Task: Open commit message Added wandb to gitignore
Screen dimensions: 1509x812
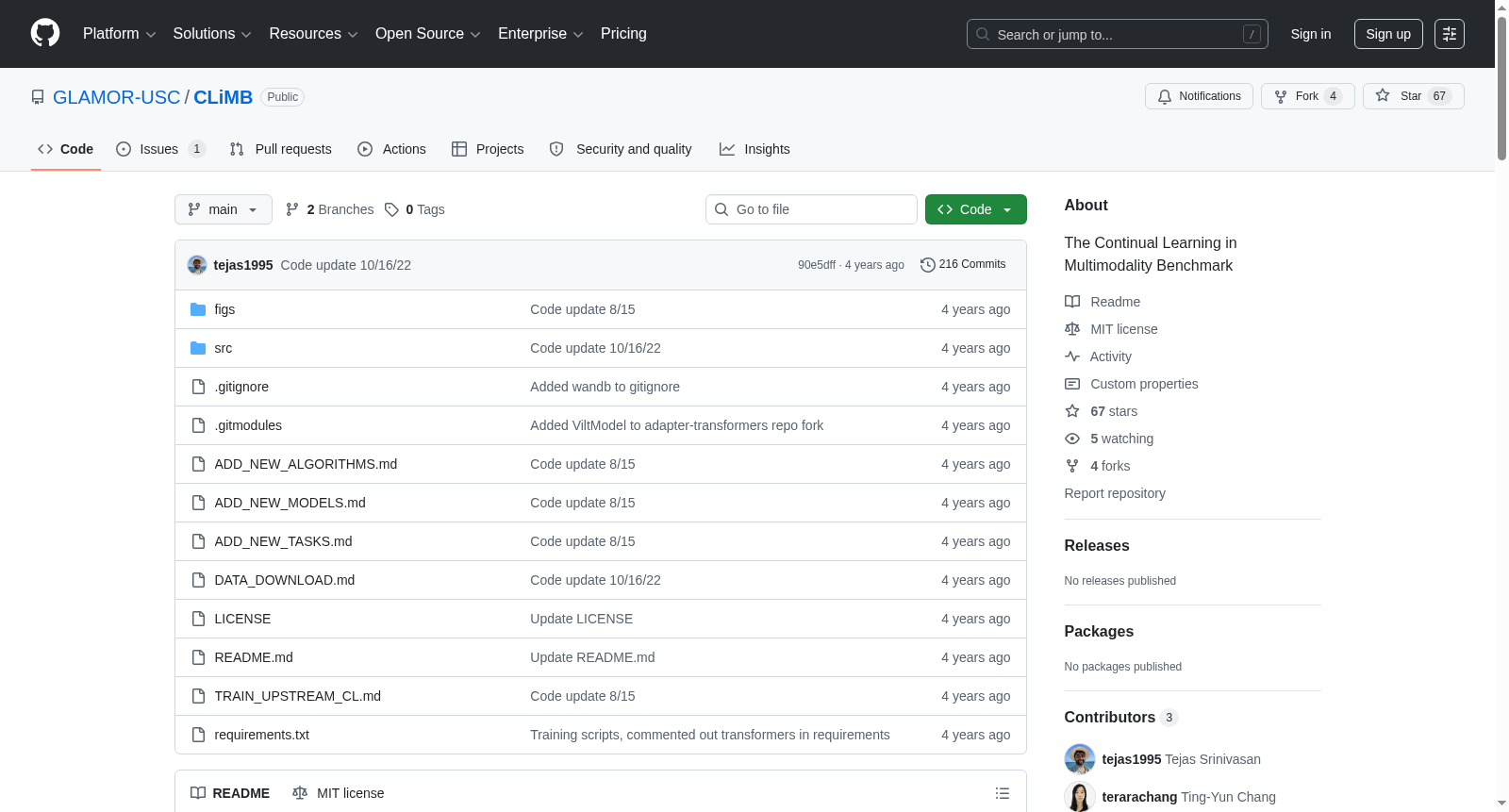Action: [x=605, y=387]
